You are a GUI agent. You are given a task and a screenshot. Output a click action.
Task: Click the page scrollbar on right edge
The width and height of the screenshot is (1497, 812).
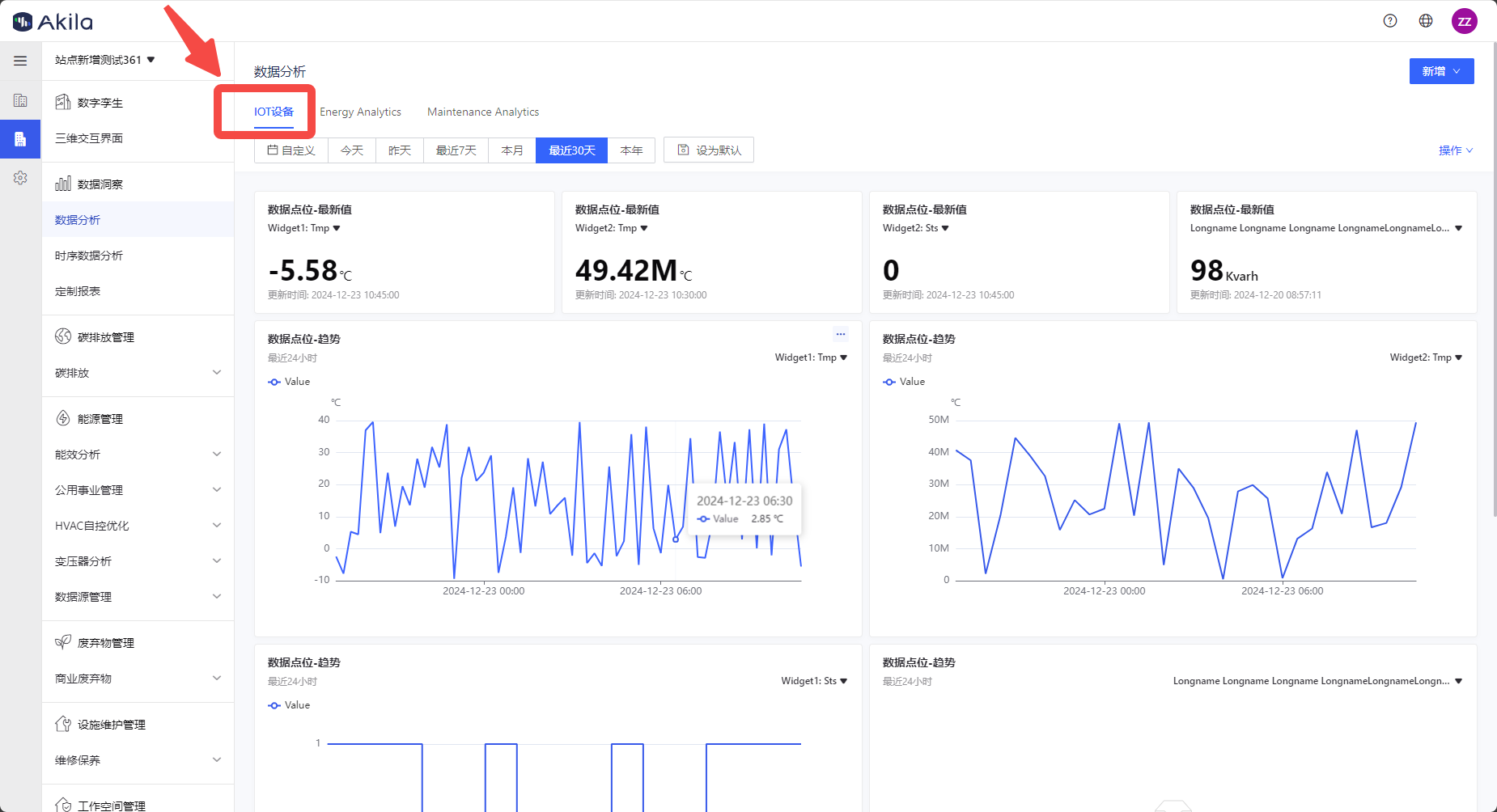click(1494, 279)
